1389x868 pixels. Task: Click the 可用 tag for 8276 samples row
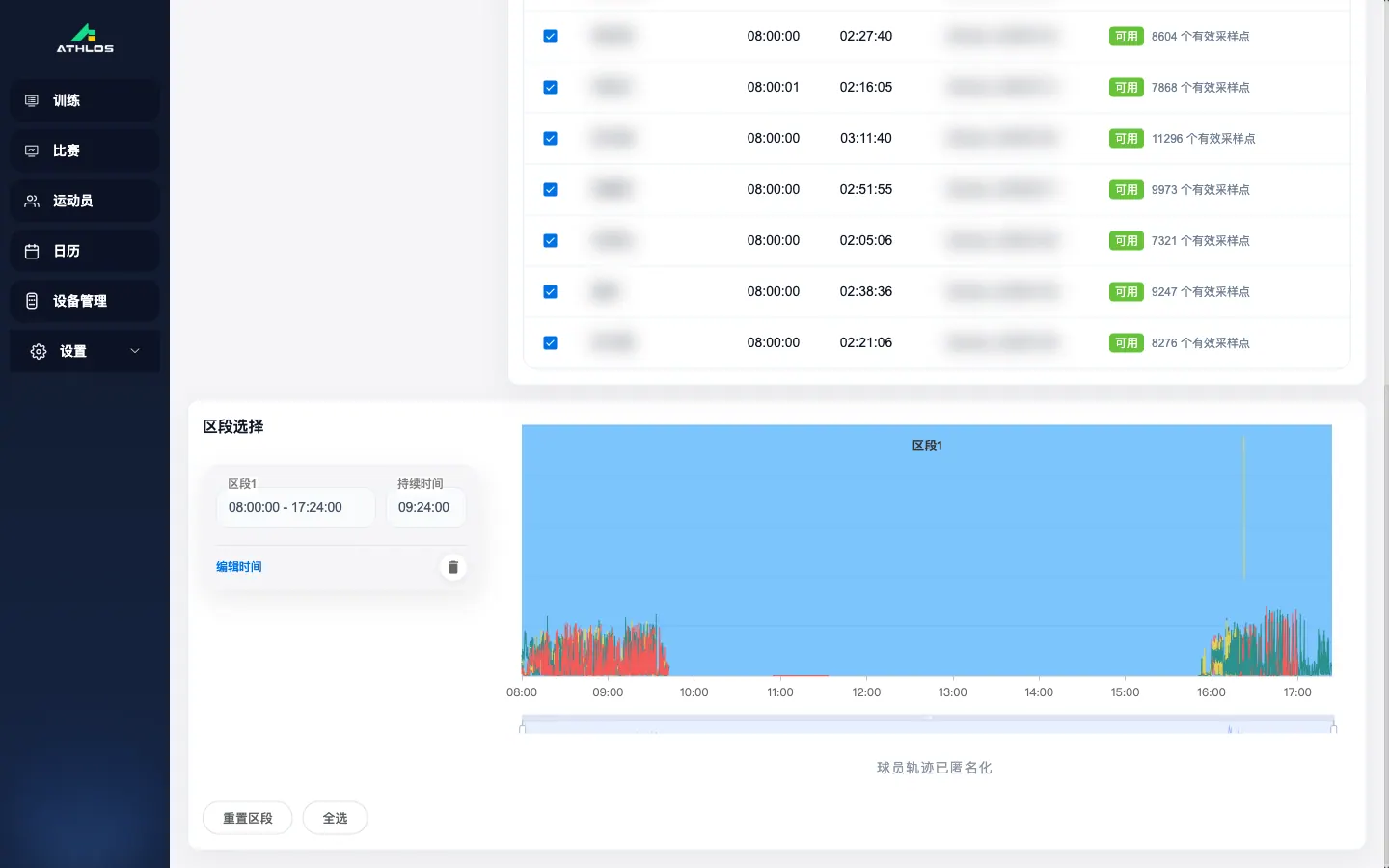1126,342
